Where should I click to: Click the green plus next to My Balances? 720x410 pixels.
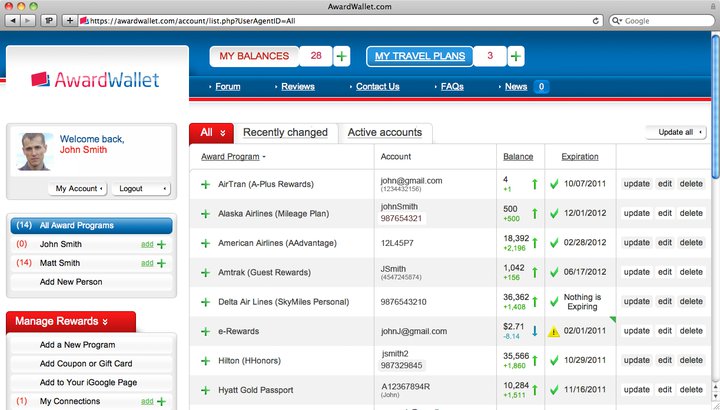342,57
